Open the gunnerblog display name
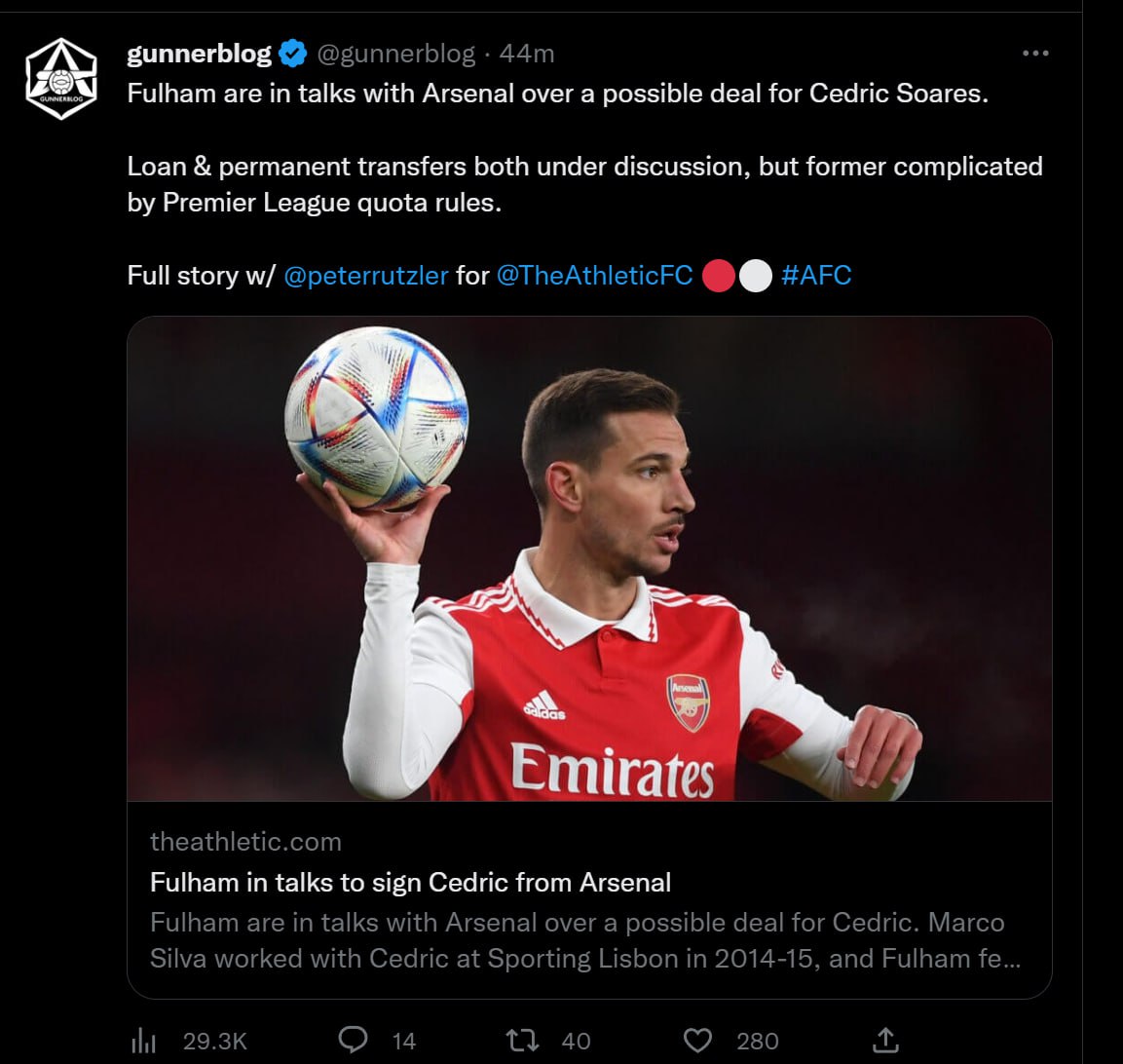The width and height of the screenshot is (1123, 1064). coord(200,54)
